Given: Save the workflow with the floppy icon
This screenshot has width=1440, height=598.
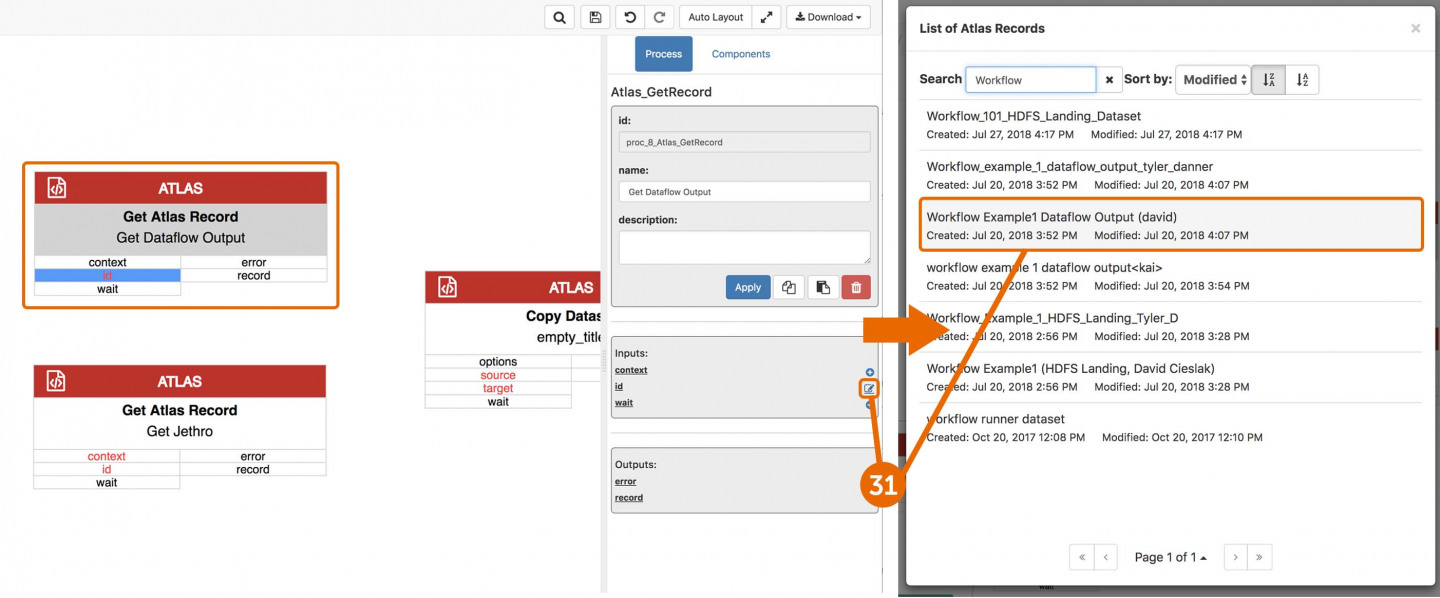Looking at the screenshot, I should point(595,17).
